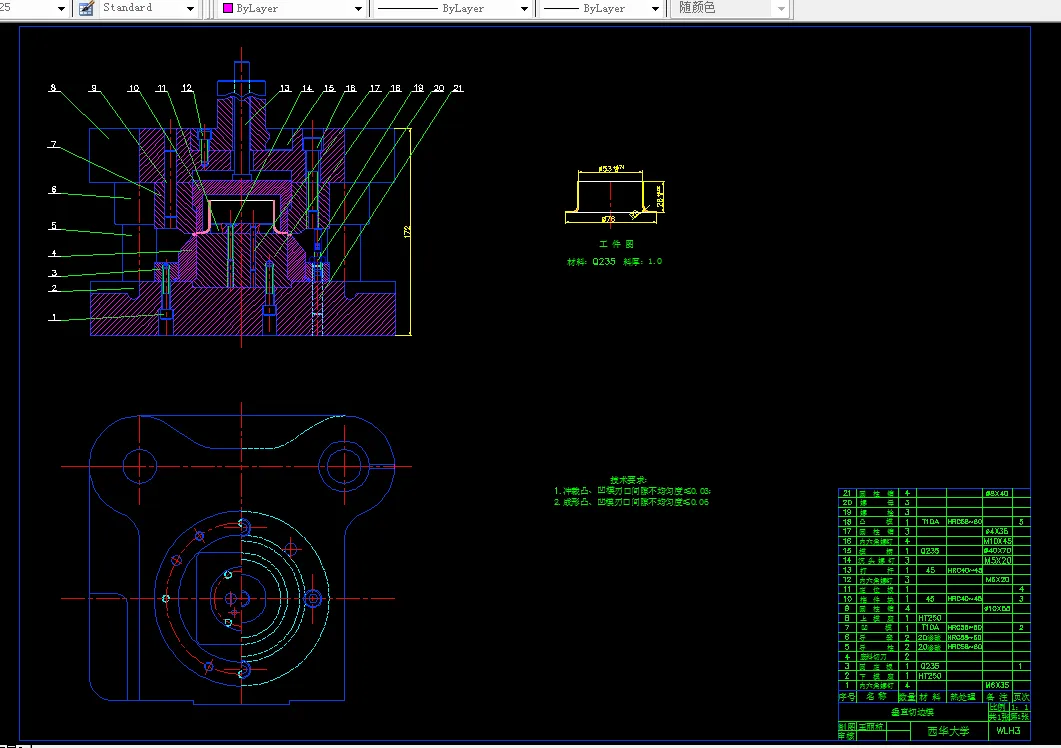The image size is (1061, 748).
Task: Open the ByLayer lineweight dropdown
Action: (602, 9)
